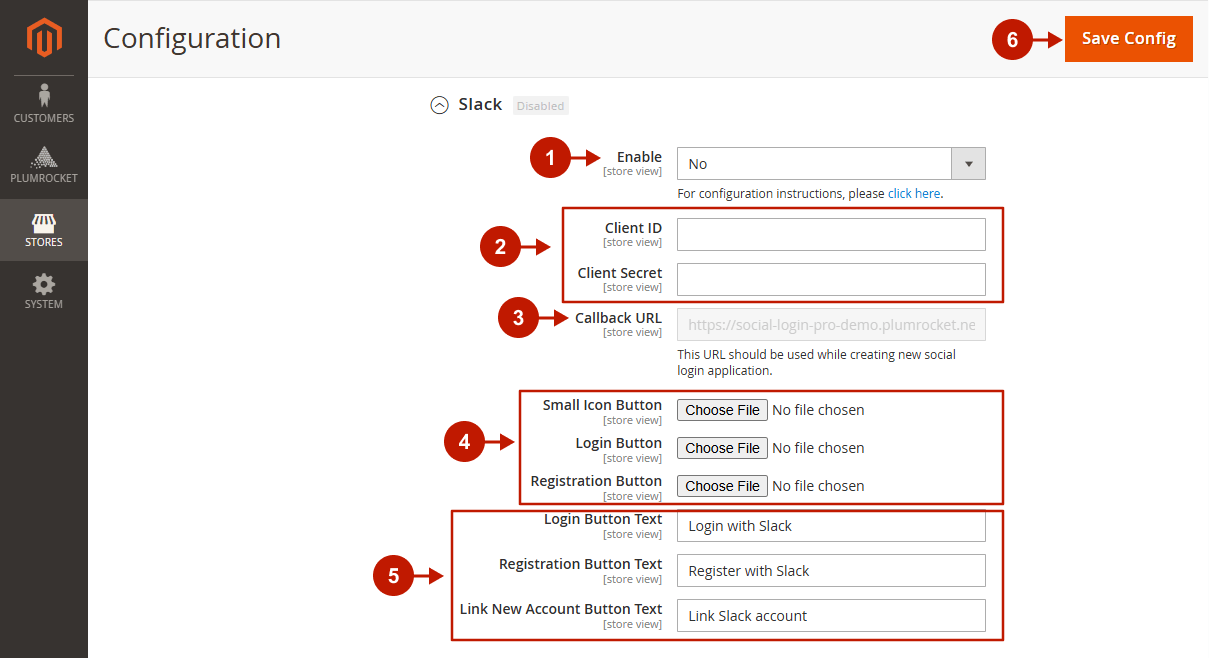
Task: Click the Client ID label
Action: [x=633, y=228]
